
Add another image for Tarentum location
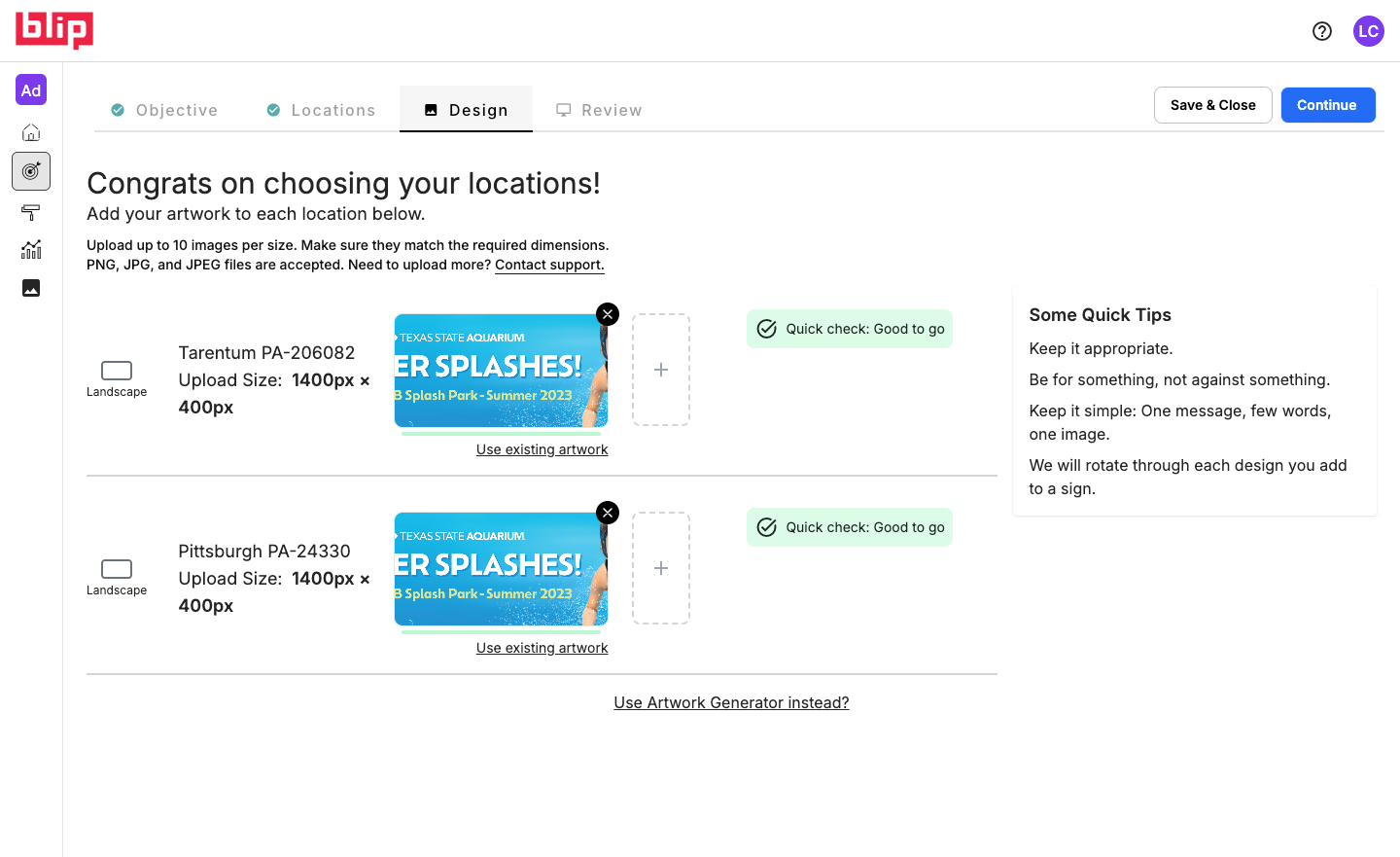click(x=661, y=370)
